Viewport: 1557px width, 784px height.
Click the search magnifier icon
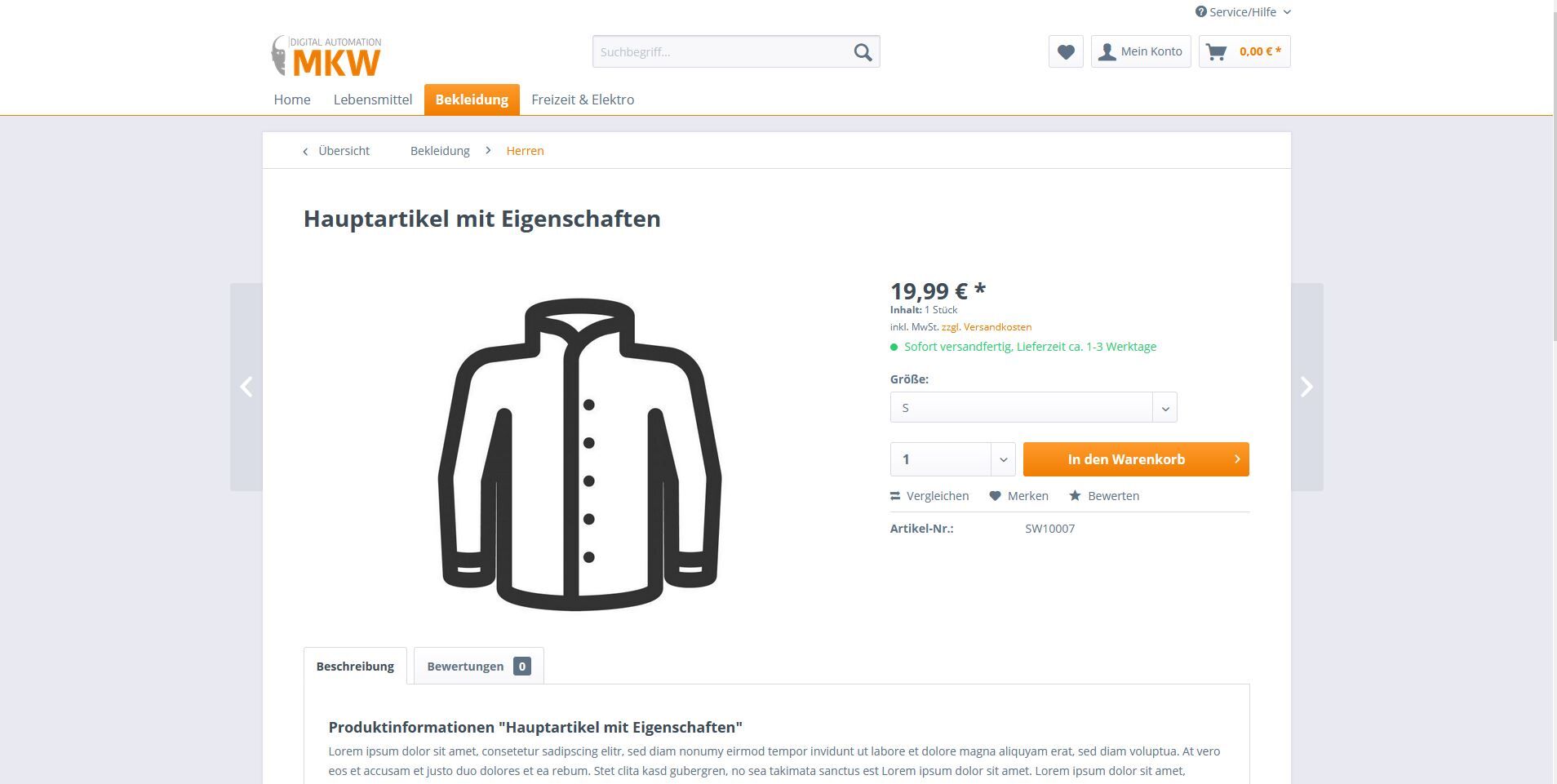tap(863, 52)
